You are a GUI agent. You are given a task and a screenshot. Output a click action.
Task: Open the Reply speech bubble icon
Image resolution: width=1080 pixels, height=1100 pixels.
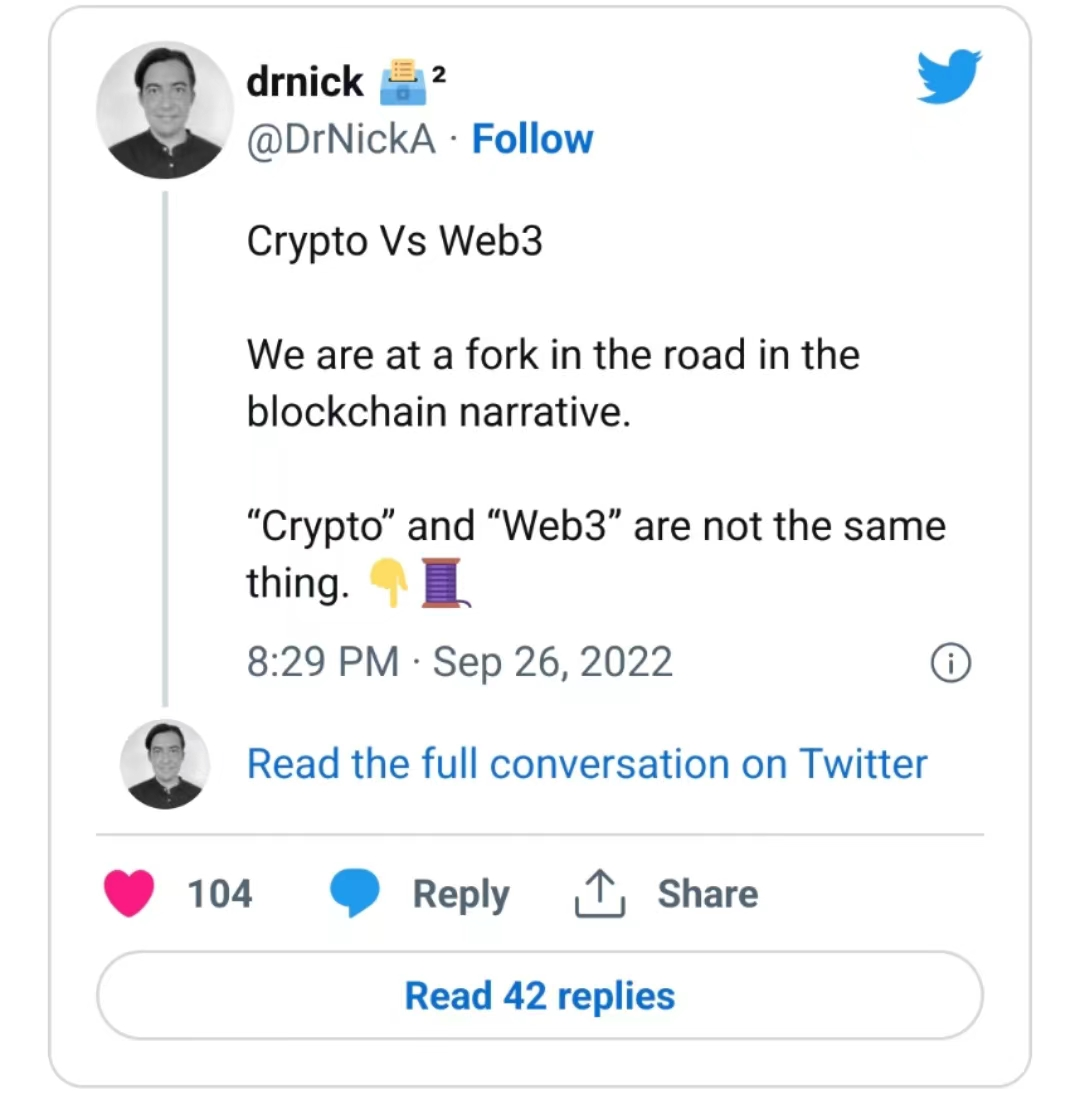355,893
